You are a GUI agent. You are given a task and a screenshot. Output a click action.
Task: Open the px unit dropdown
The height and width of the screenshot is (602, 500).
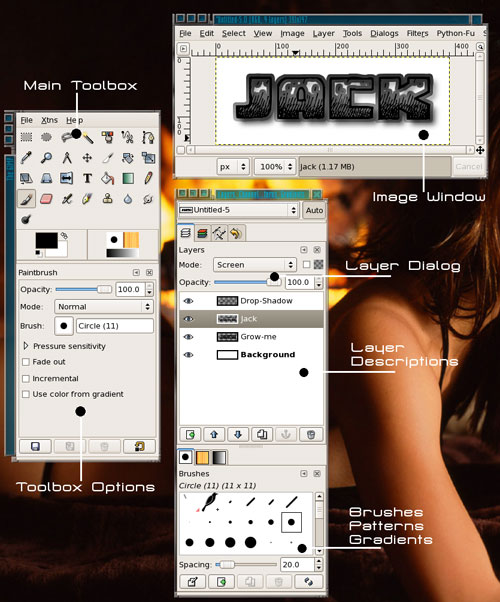tap(233, 167)
